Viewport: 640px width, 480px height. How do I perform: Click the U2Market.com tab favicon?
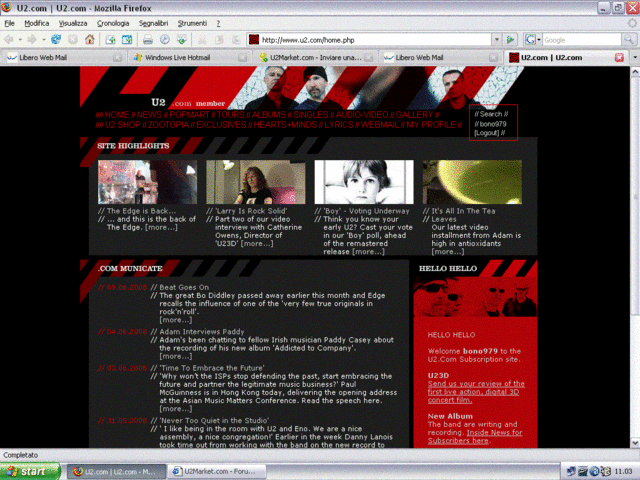(x=264, y=58)
